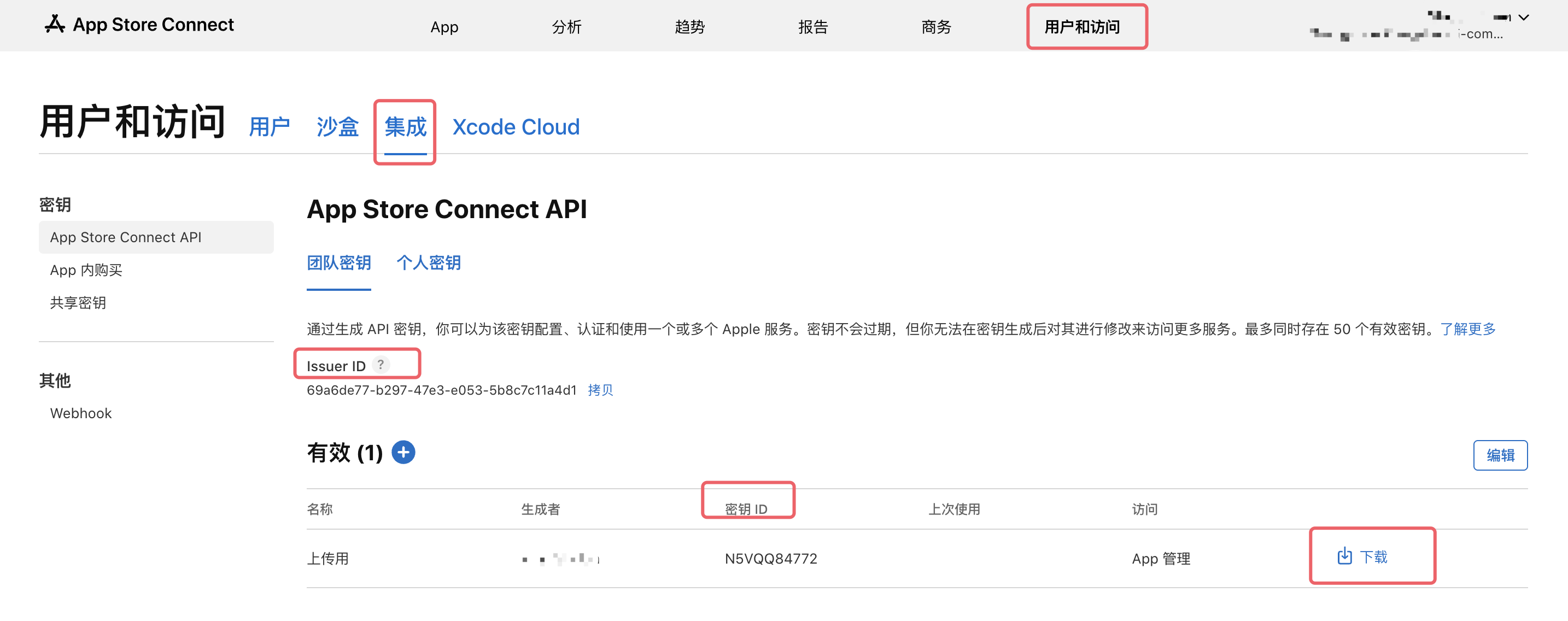Click 拷贝 link next to Issuer ID
The width and height of the screenshot is (1568, 621).
point(600,390)
